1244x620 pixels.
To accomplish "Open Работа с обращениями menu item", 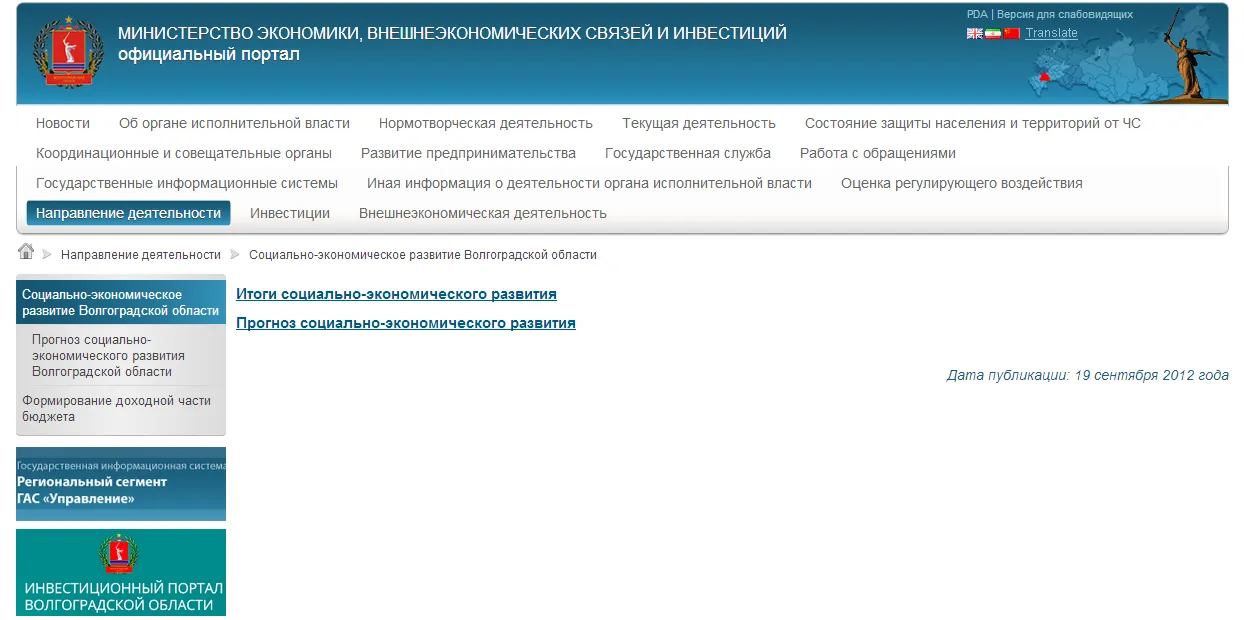I will [x=878, y=153].
